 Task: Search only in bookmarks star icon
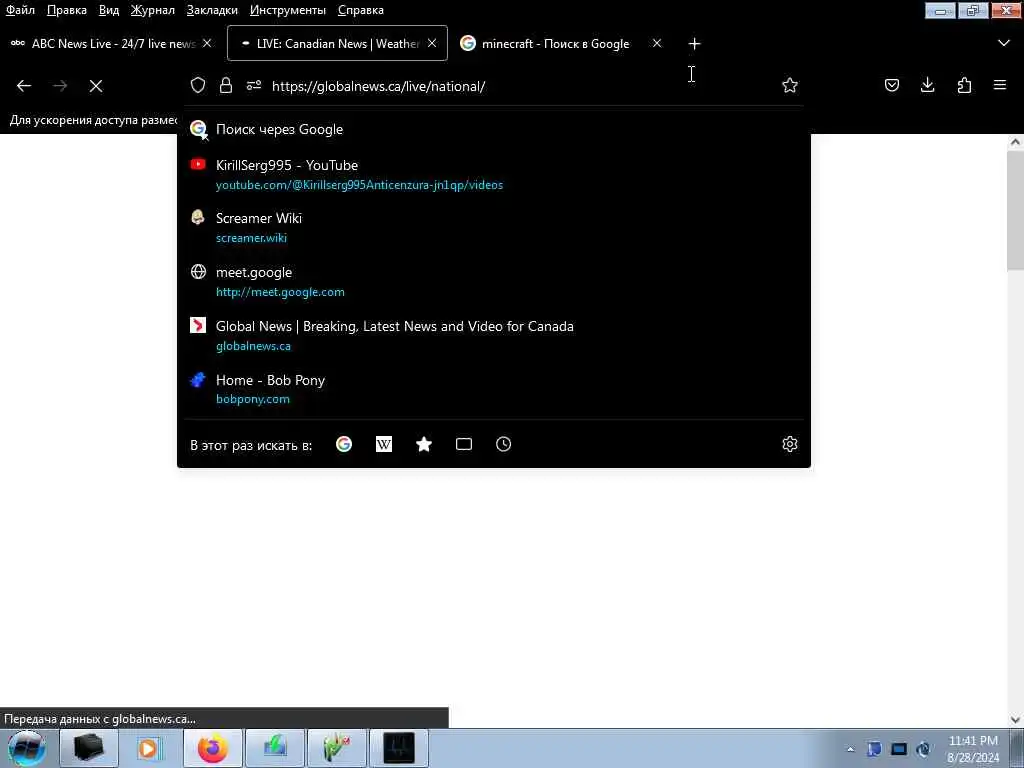pos(424,444)
